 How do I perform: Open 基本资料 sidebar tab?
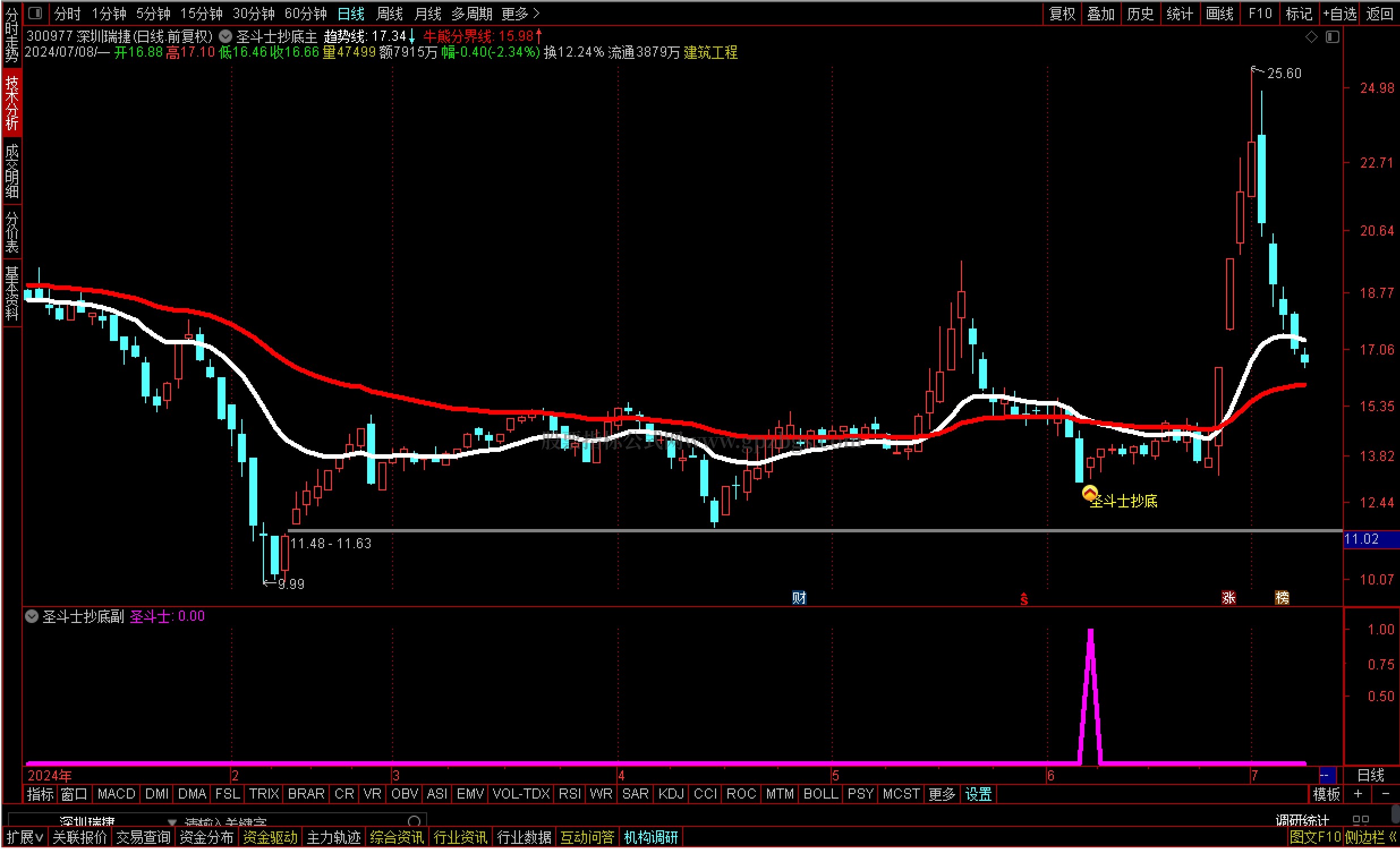[x=12, y=292]
